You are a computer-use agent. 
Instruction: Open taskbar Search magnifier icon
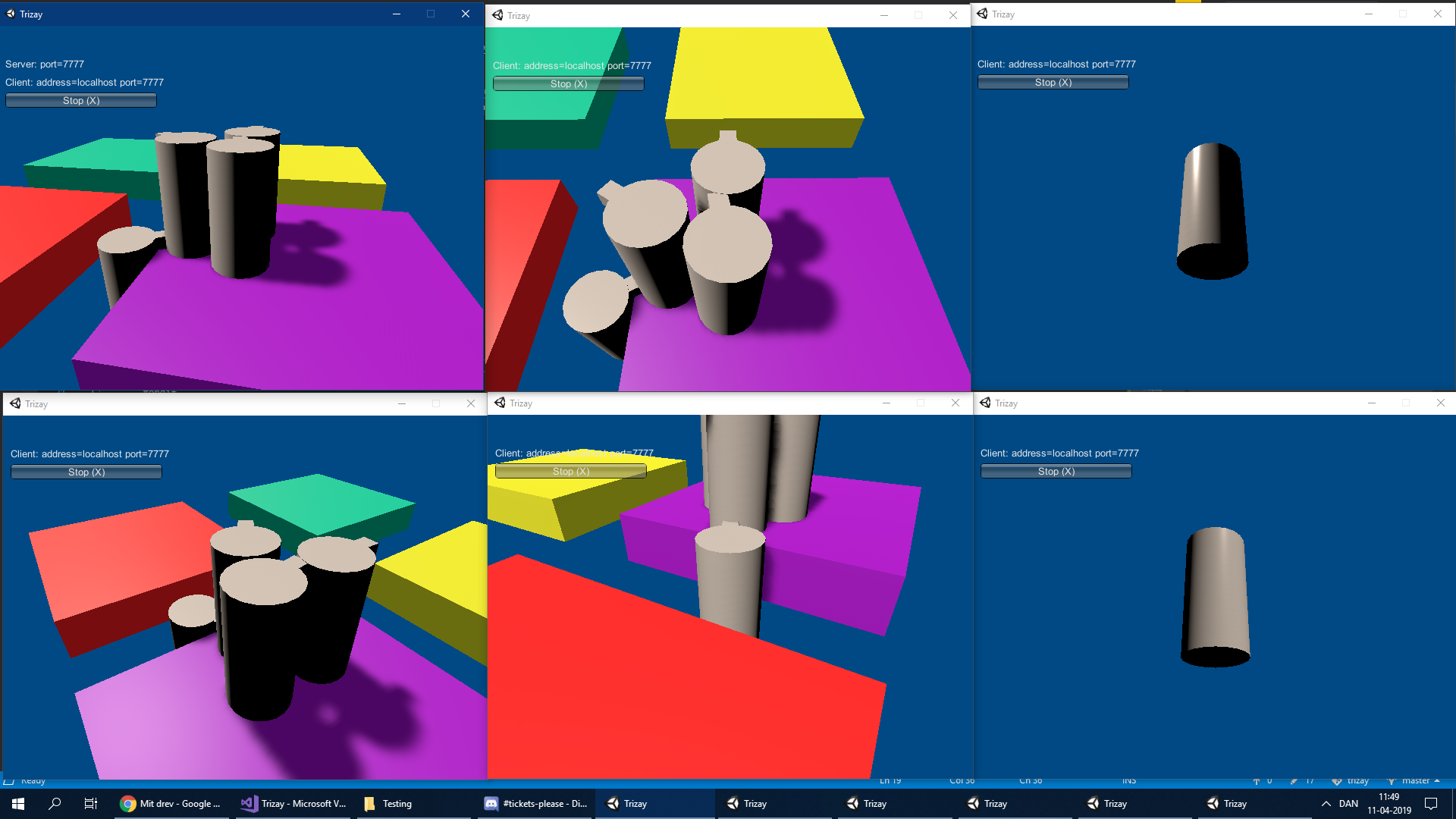pos(55,804)
